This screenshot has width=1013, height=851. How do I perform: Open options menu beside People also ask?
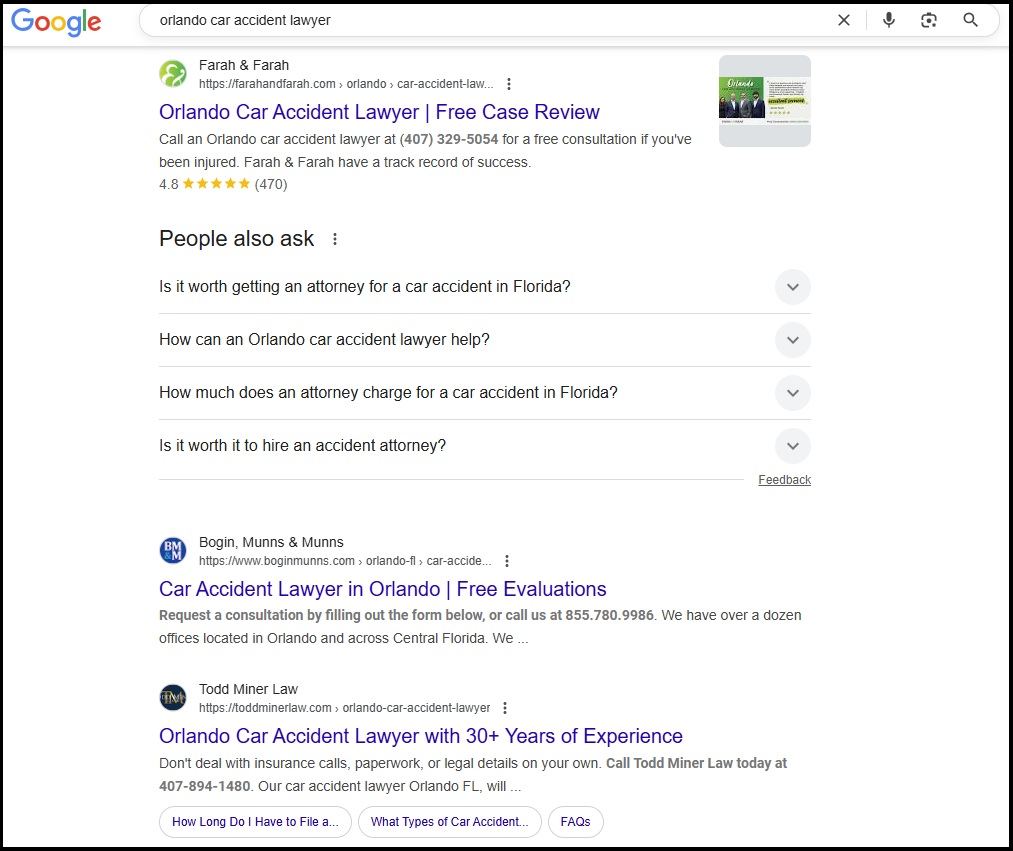coord(335,239)
